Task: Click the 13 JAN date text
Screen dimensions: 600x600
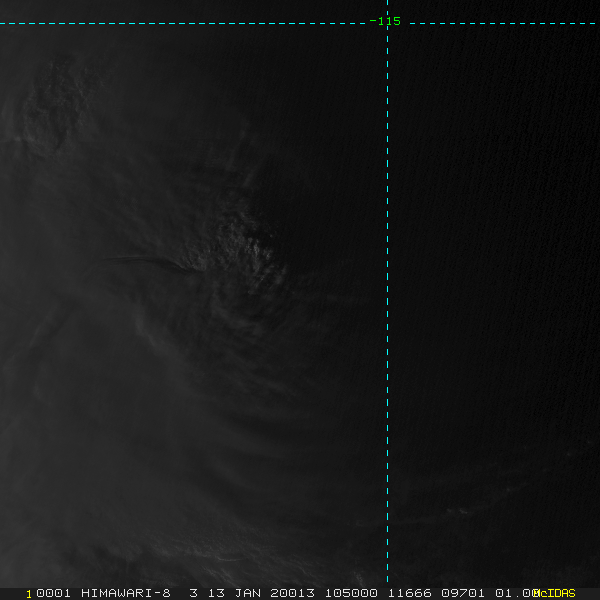Action: coord(234,593)
